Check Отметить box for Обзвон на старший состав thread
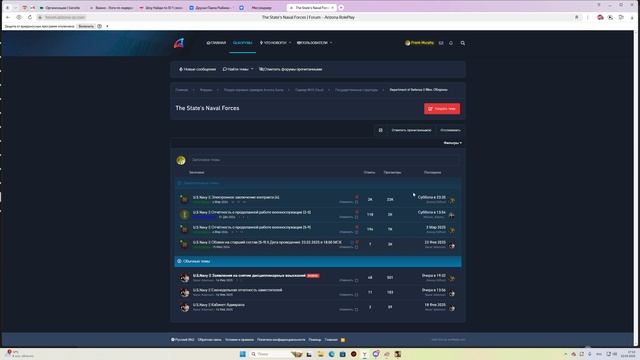The image size is (640, 360). tap(356, 247)
